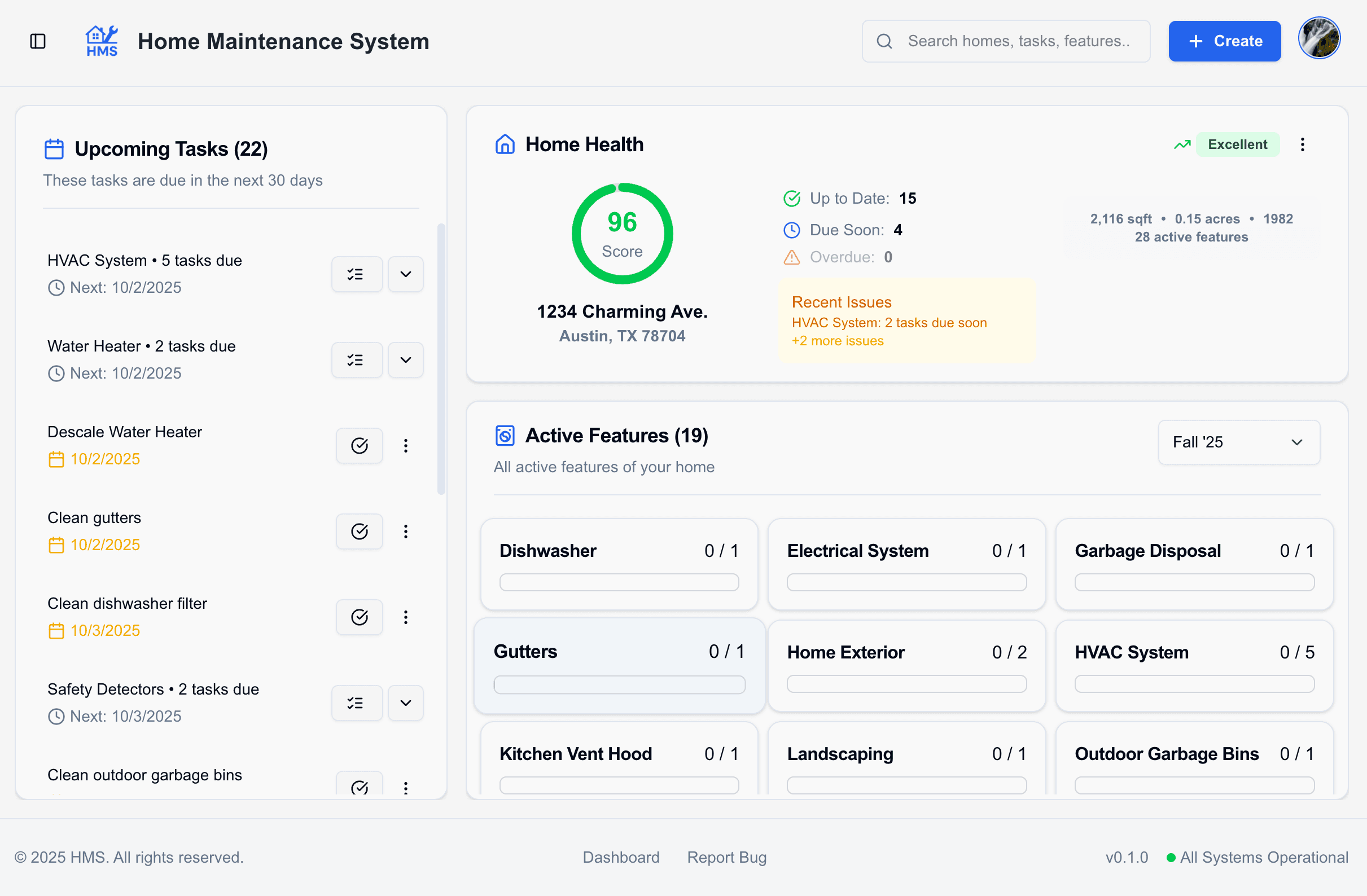1367x896 pixels.
Task: Open the Home Health options menu
Action: pyautogui.click(x=1303, y=144)
